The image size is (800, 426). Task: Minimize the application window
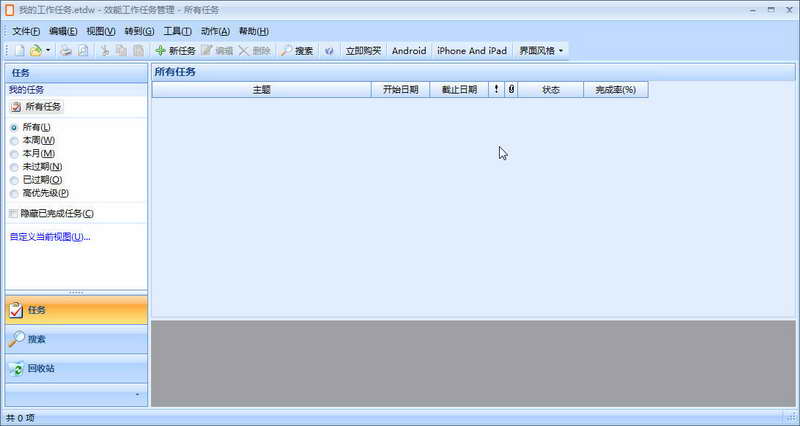click(x=753, y=10)
